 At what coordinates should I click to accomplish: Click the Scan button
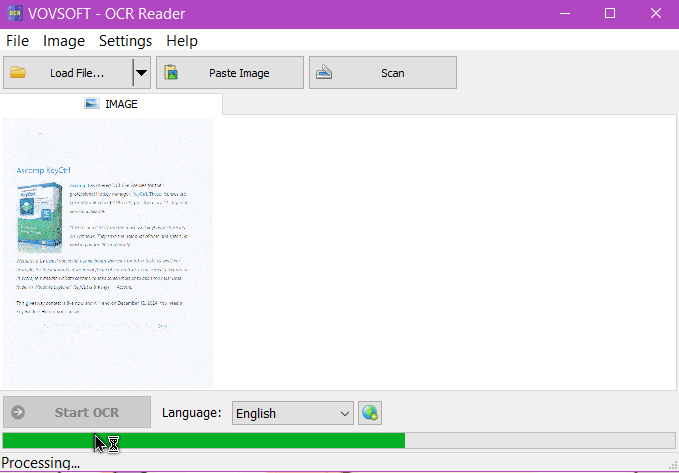click(x=383, y=73)
